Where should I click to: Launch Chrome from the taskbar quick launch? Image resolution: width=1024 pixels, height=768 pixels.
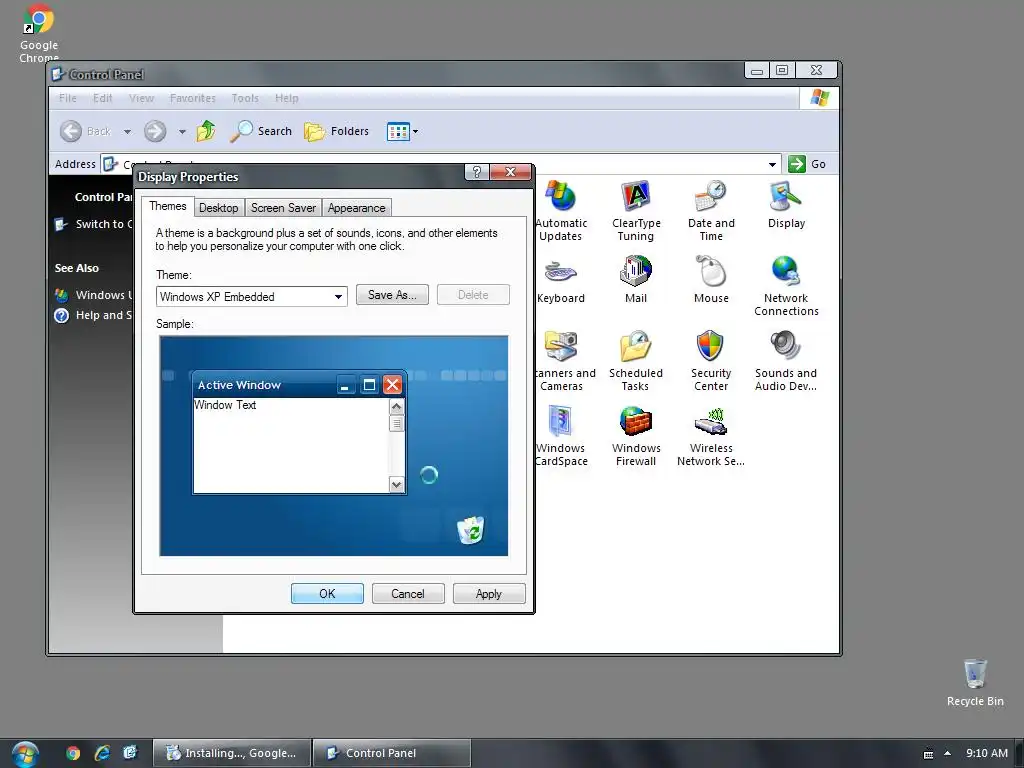[73, 753]
